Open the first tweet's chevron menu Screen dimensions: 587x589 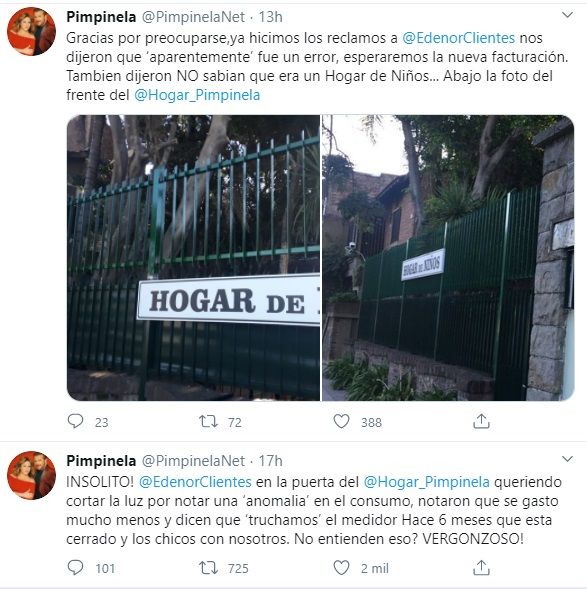[567, 15]
